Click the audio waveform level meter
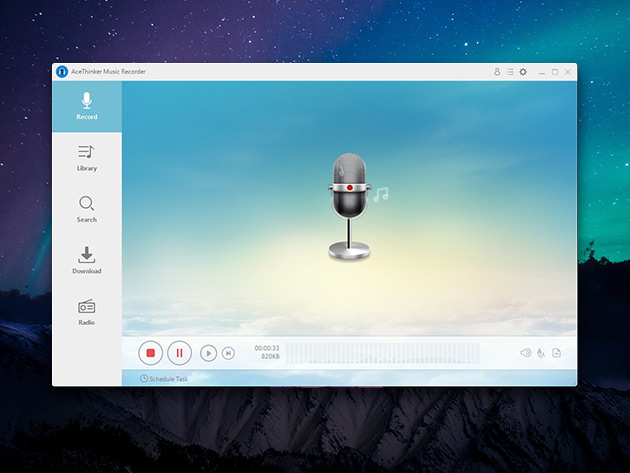The image size is (630, 473). [x=382, y=353]
